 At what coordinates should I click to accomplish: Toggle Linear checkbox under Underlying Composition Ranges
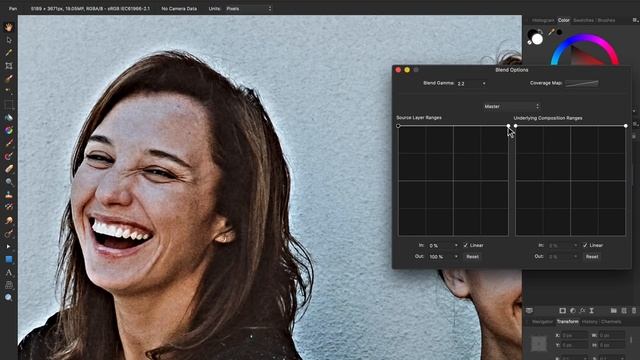pyautogui.click(x=585, y=245)
